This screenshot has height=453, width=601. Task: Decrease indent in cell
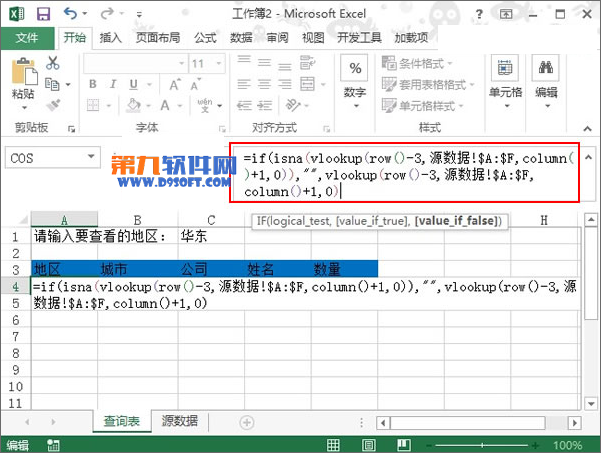point(244,105)
